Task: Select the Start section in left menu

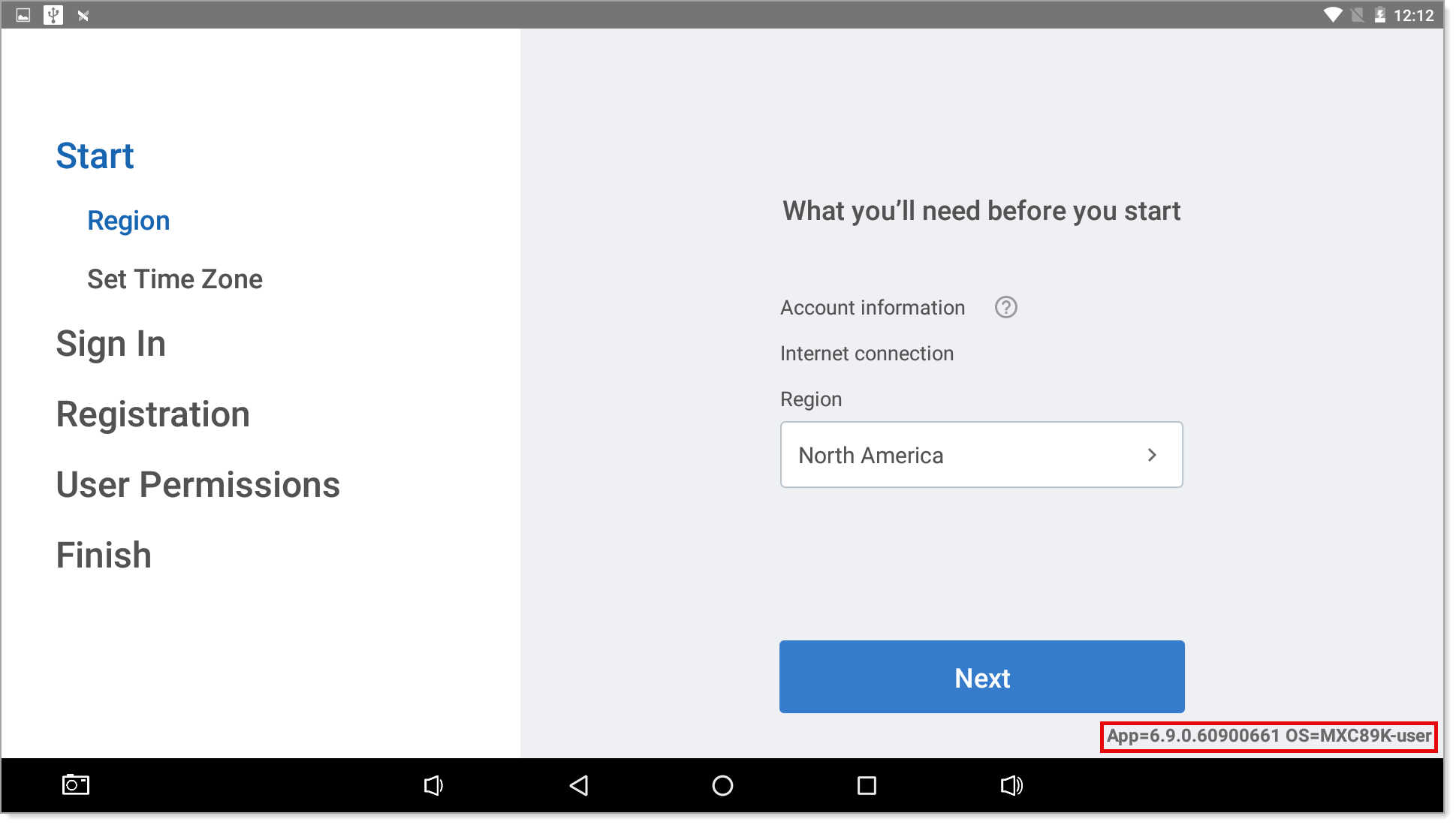Action: click(x=94, y=155)
